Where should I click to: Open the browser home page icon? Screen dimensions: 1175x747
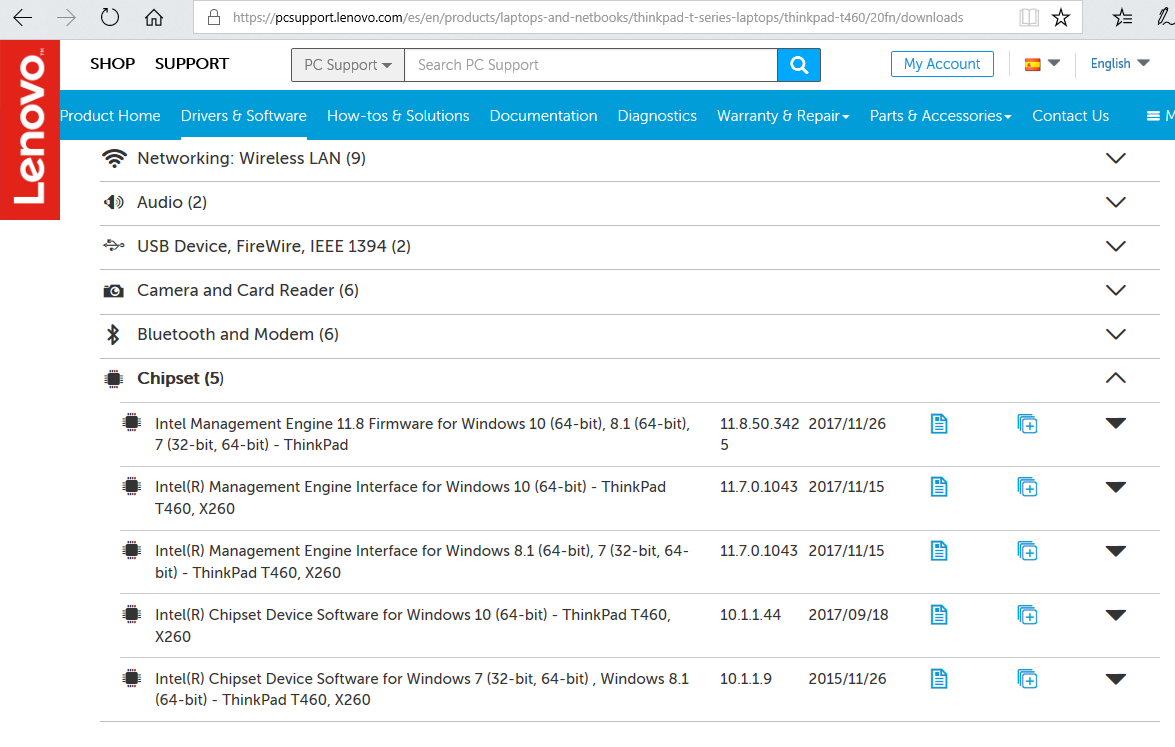tap(154, 17)
